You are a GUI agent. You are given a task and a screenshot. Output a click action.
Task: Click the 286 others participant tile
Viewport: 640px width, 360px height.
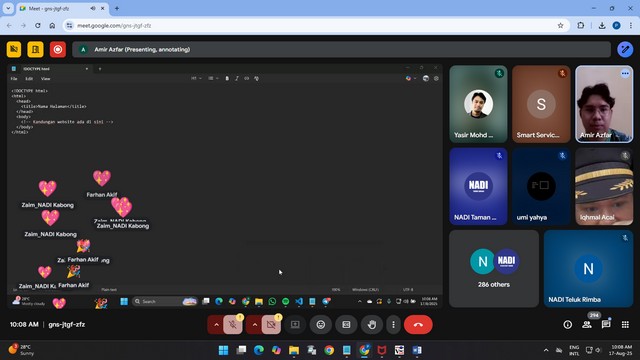(x=494, y=269)
